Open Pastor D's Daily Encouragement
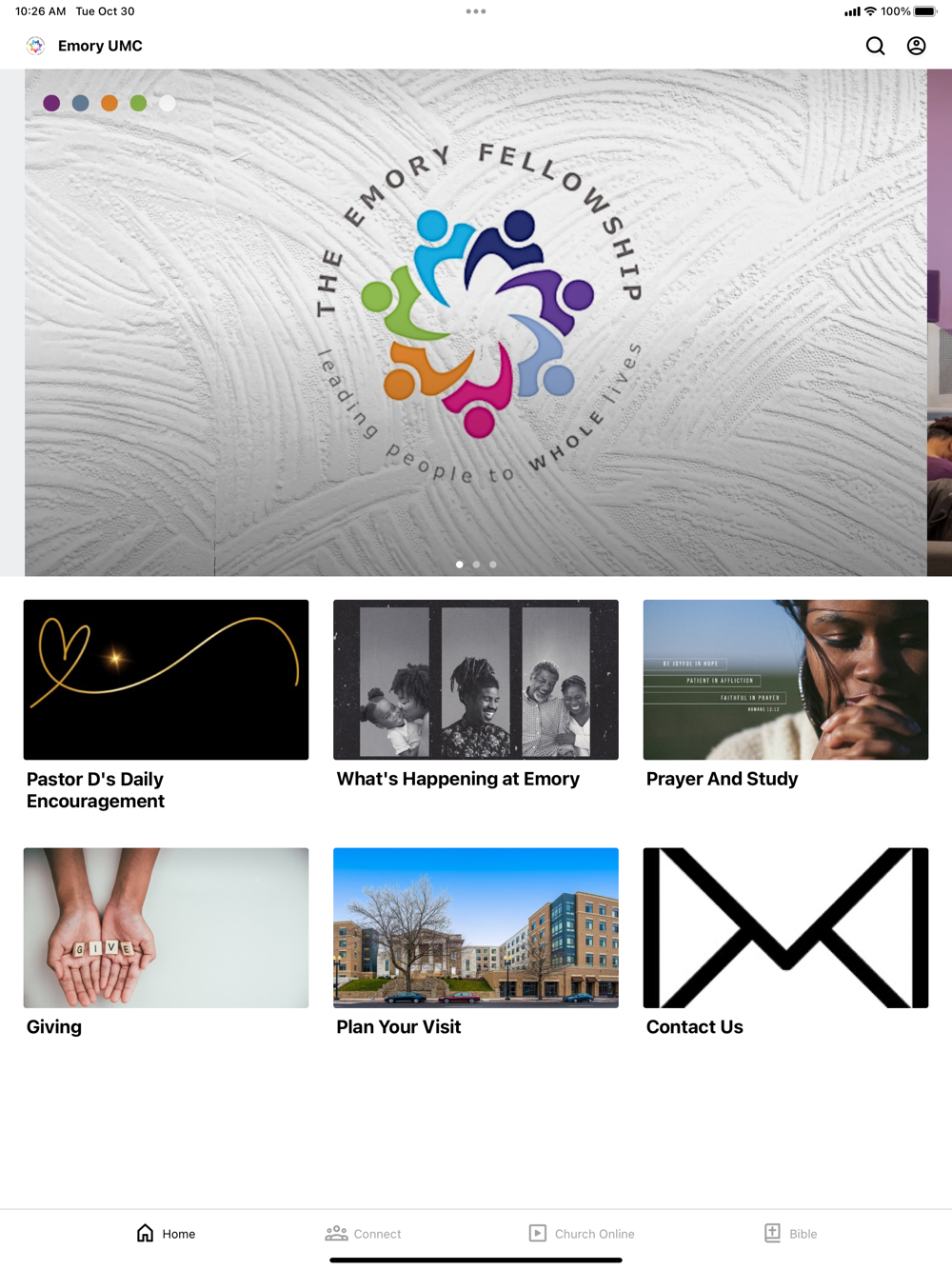This screenshot has height=1270, width=952. 166,705
